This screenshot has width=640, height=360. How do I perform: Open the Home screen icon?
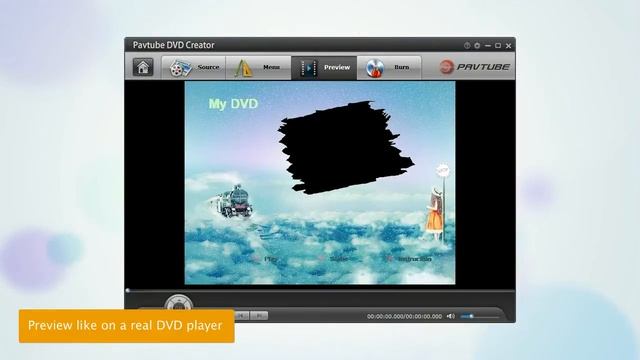[143, 67]
